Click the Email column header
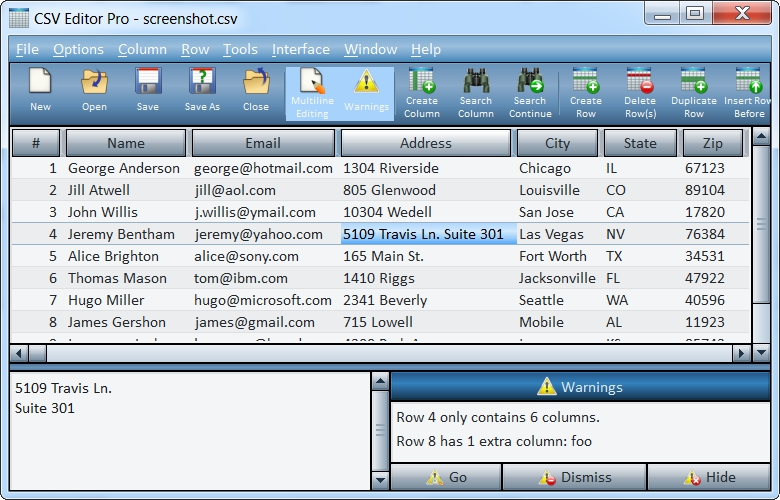Image resolution: width=780 pixels, height=500 pixels. 263,143
